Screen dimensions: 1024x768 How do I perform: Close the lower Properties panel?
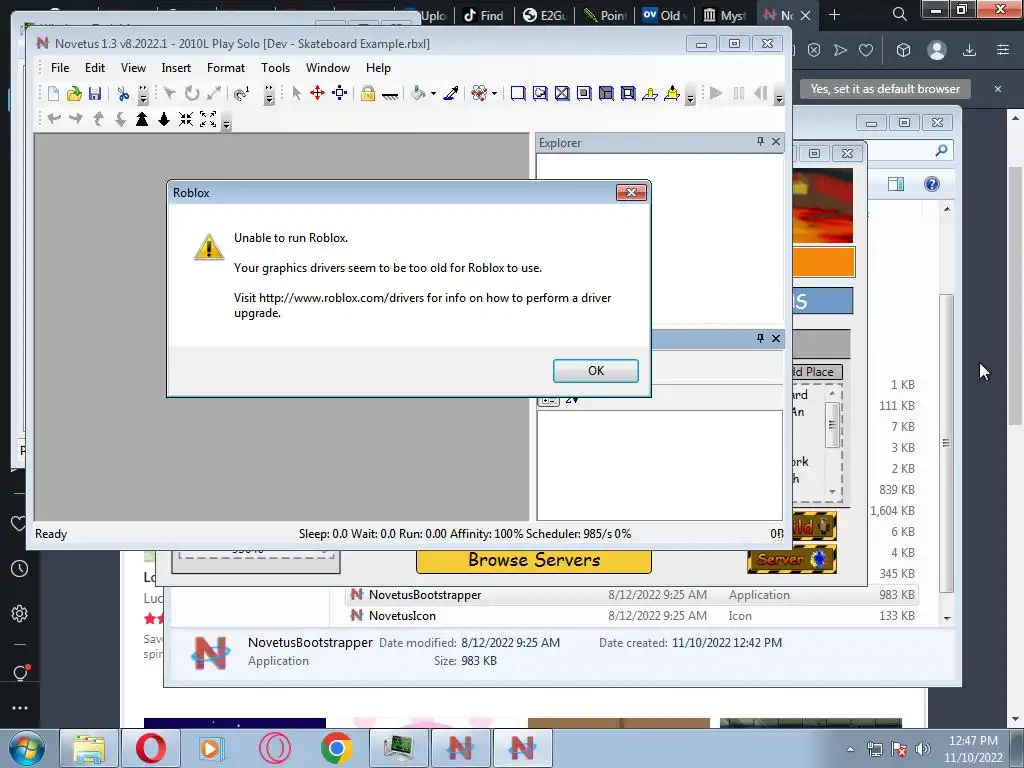pyautogui.click(x=776, y=338)
